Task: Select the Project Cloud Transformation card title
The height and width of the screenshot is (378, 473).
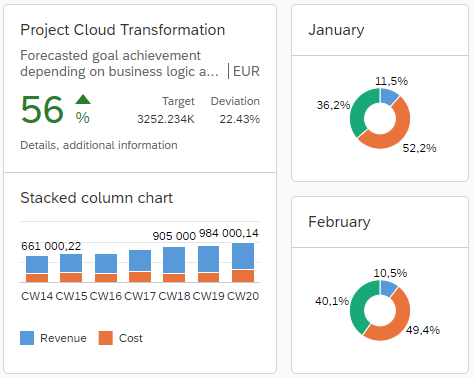Action: 123,30
